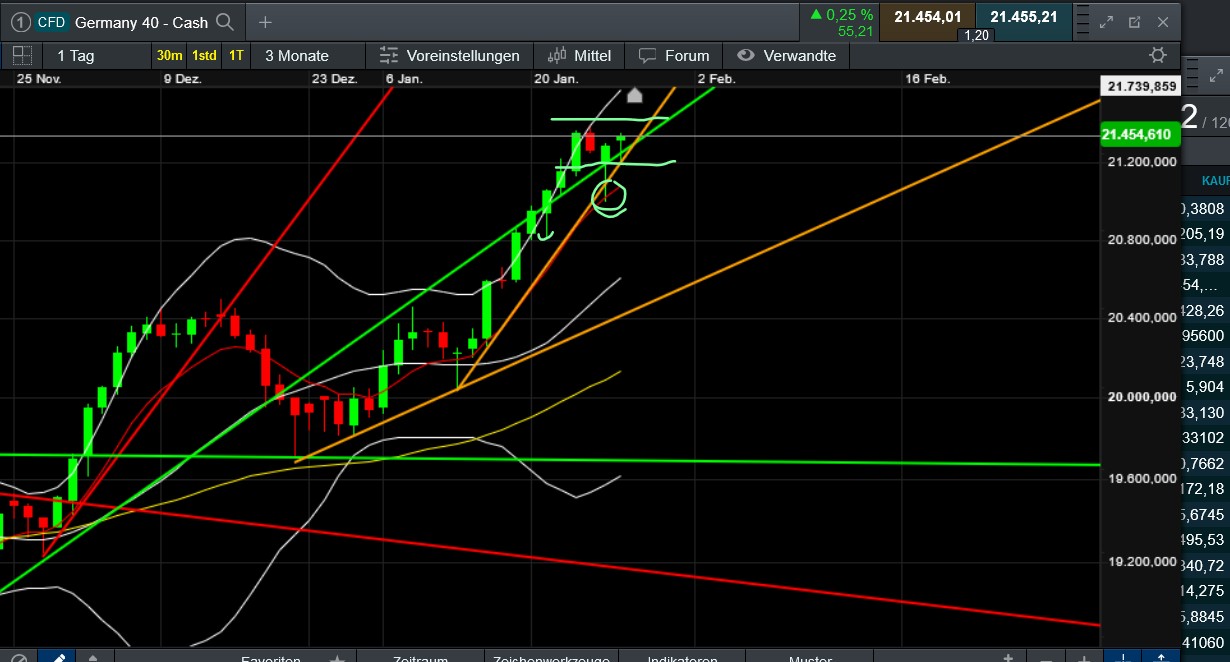Switch to the 1T interval

tap(236, 55)
